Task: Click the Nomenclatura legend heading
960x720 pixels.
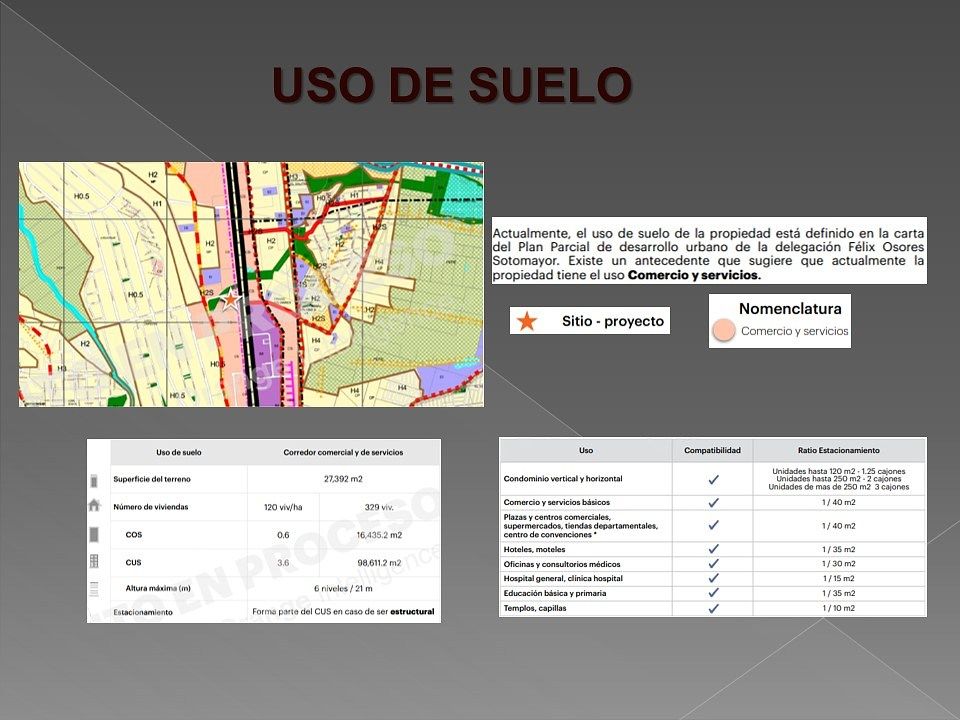Action: pos(789,308)
